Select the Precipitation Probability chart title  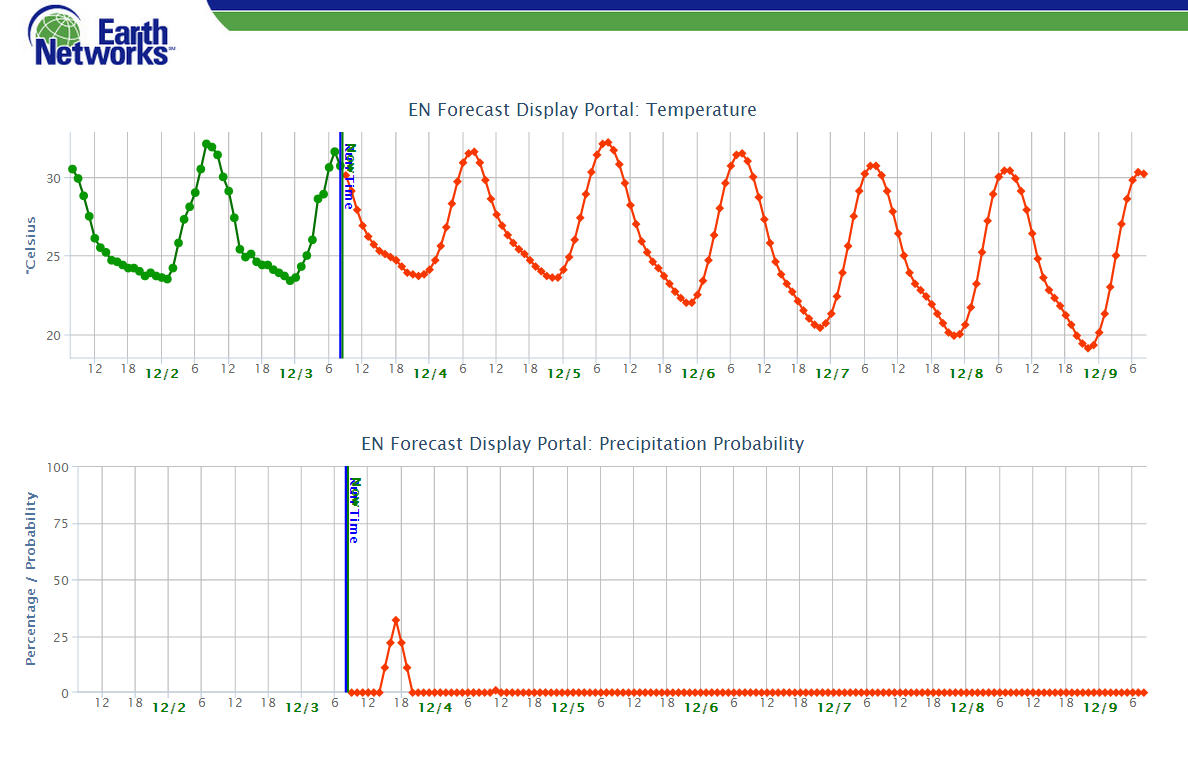click(582, 444)
